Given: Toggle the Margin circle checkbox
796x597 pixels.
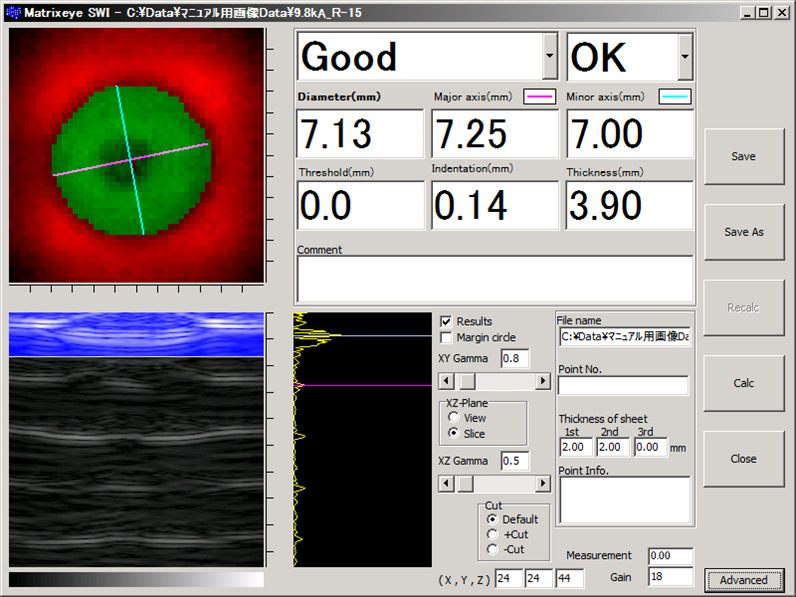Looking at the screenshot, I should click(x=446, y=338).
